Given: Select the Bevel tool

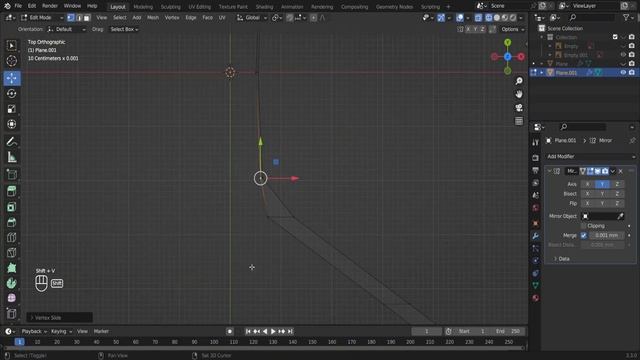Looking at the screenshot, I should [11, 222].
